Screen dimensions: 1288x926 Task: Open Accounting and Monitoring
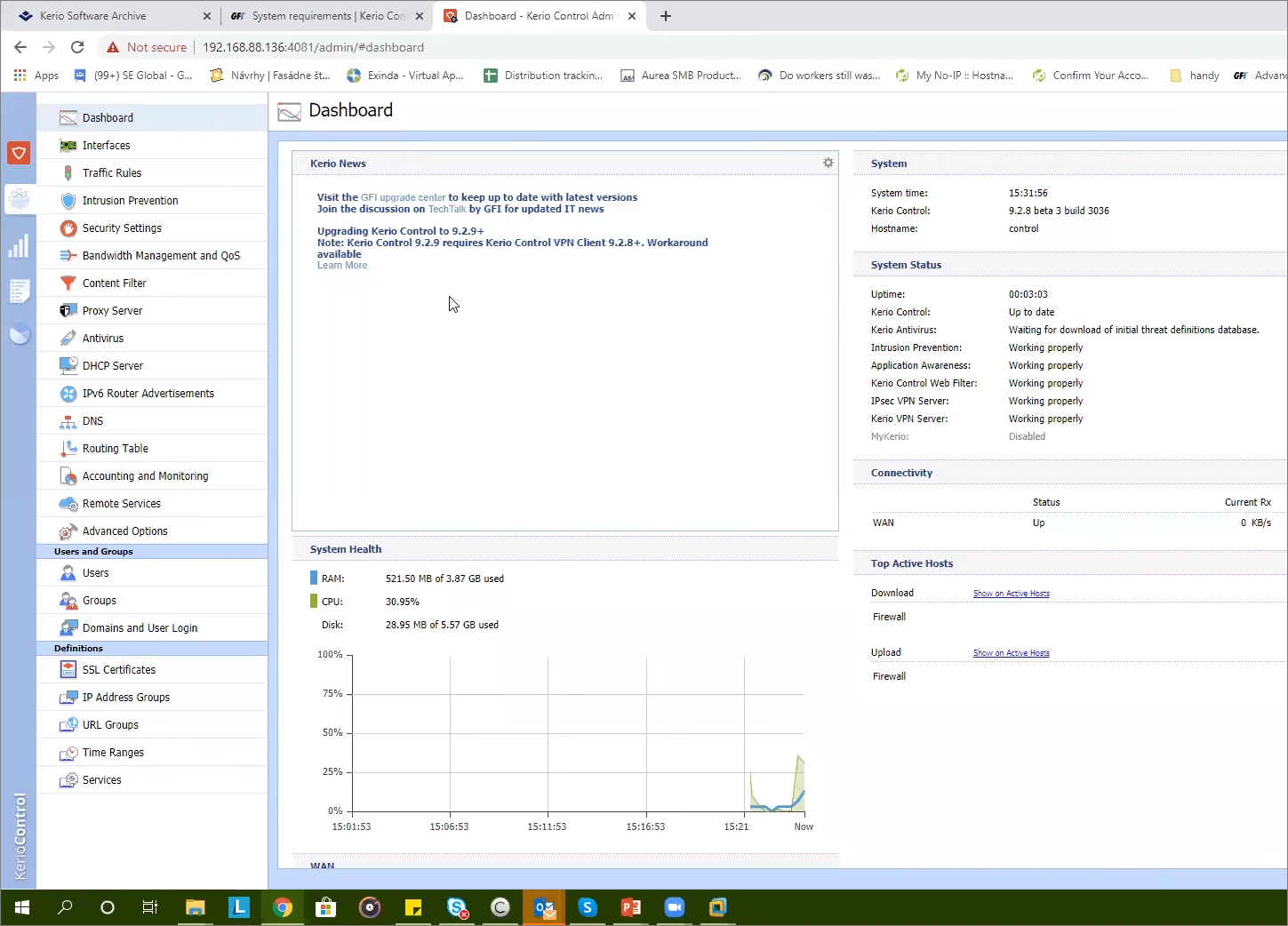pyautogui.click(x=152, y=475)
